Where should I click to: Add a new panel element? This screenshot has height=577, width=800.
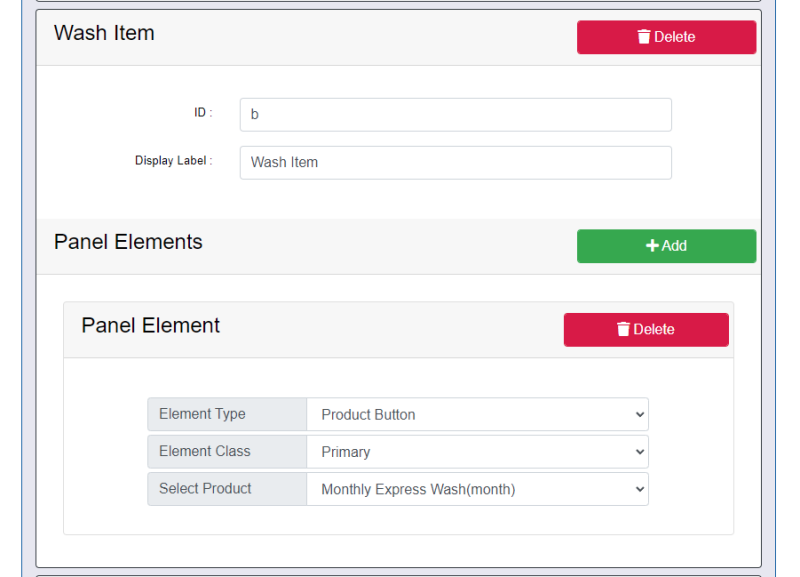[666, 246]
